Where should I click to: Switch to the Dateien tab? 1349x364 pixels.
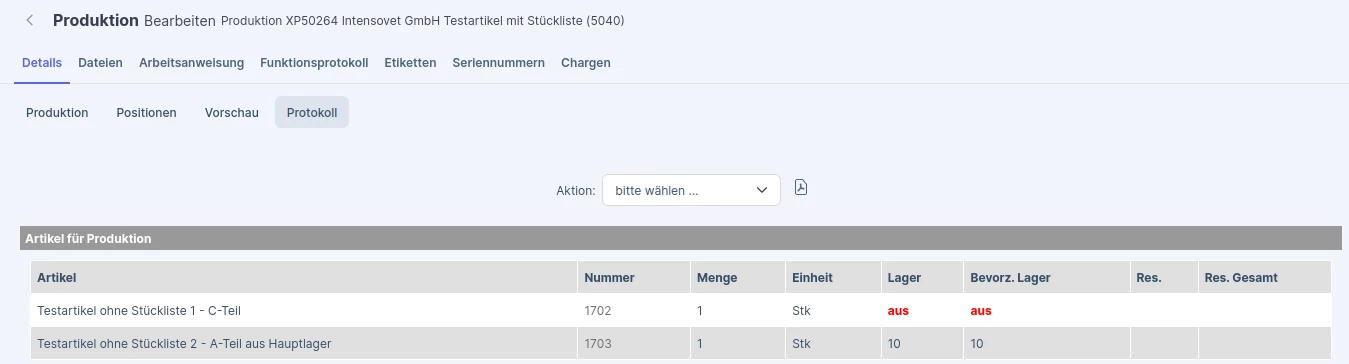(x=100, y=62)
